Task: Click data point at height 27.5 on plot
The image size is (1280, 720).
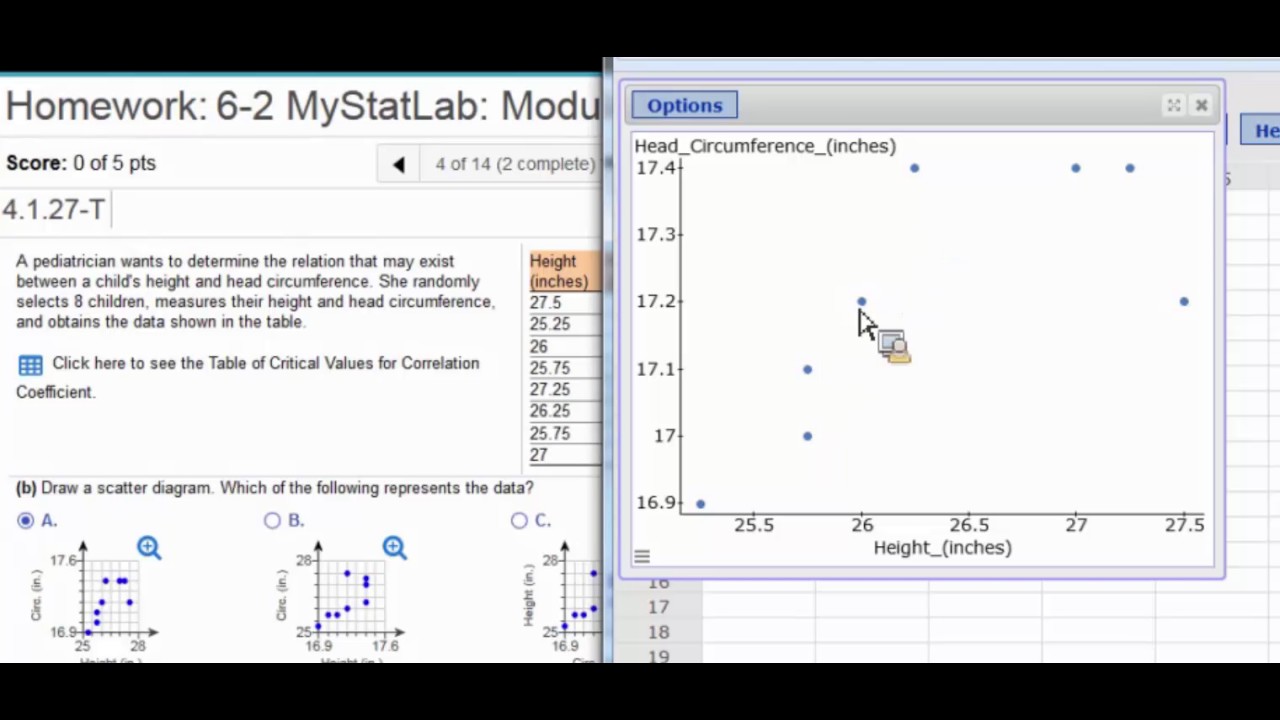Action: (x=1184, y=301)
